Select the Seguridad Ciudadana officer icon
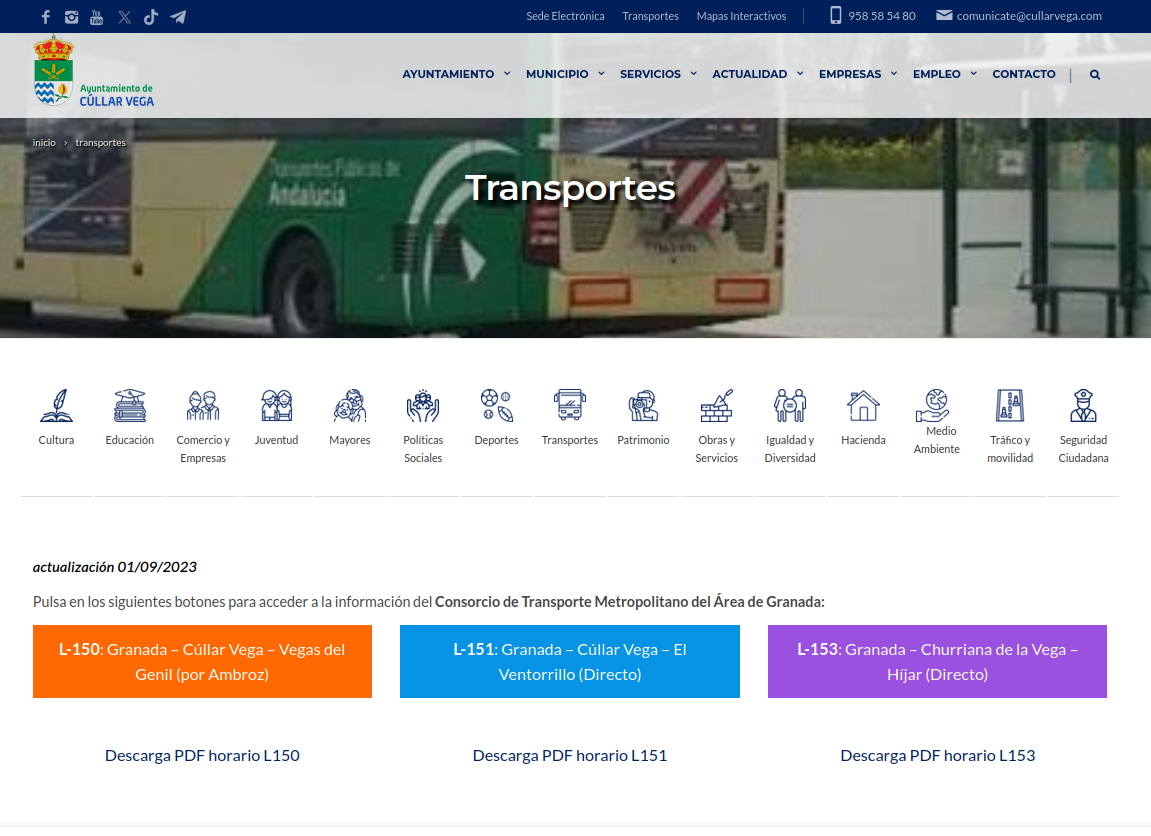This screenshot has width=1151, height=836. click(x=1083, y=407)
